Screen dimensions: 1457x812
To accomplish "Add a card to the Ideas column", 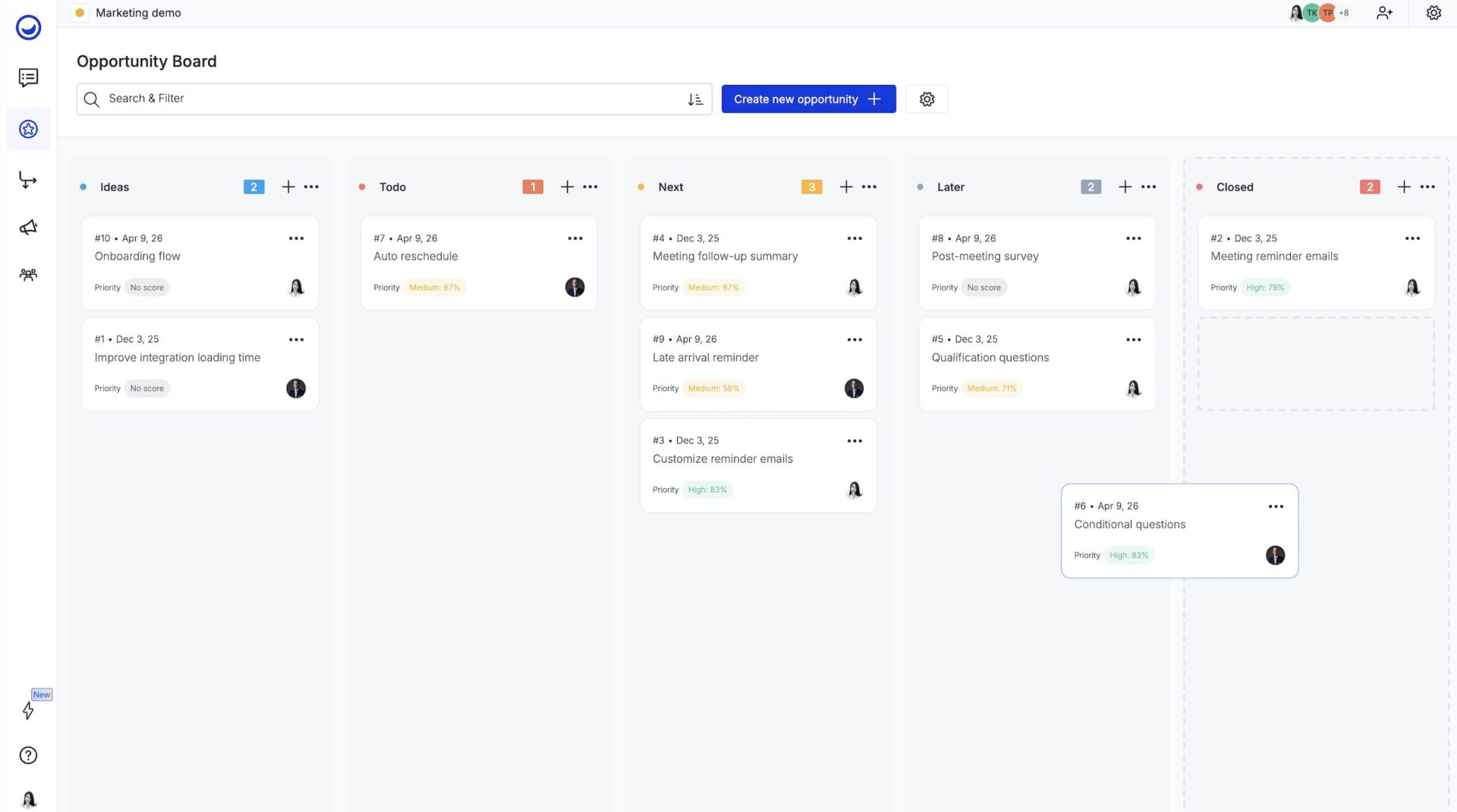I will (x=288, y=187).
